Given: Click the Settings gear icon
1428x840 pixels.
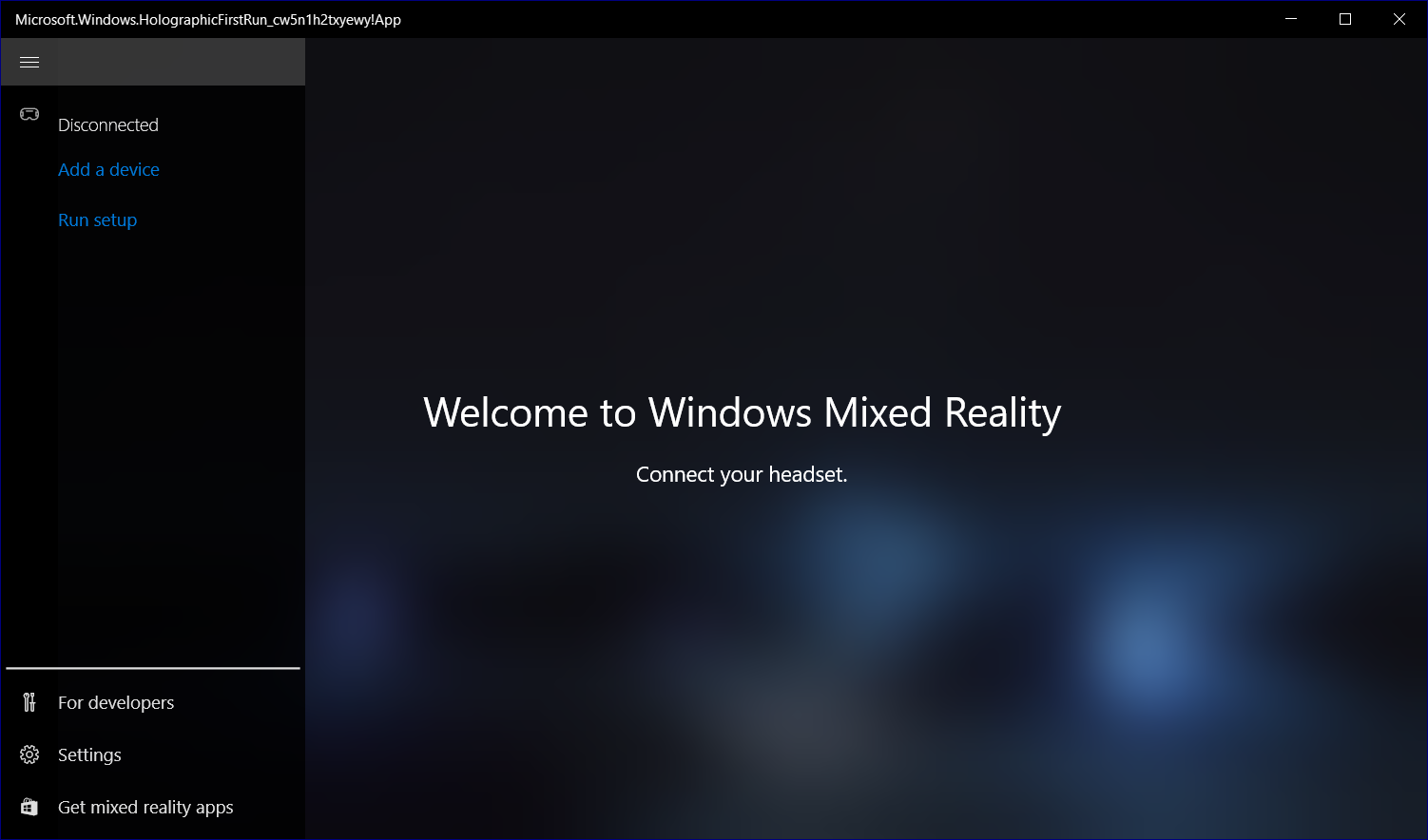Looking at the screenshot, I should [x=29, y=754].
